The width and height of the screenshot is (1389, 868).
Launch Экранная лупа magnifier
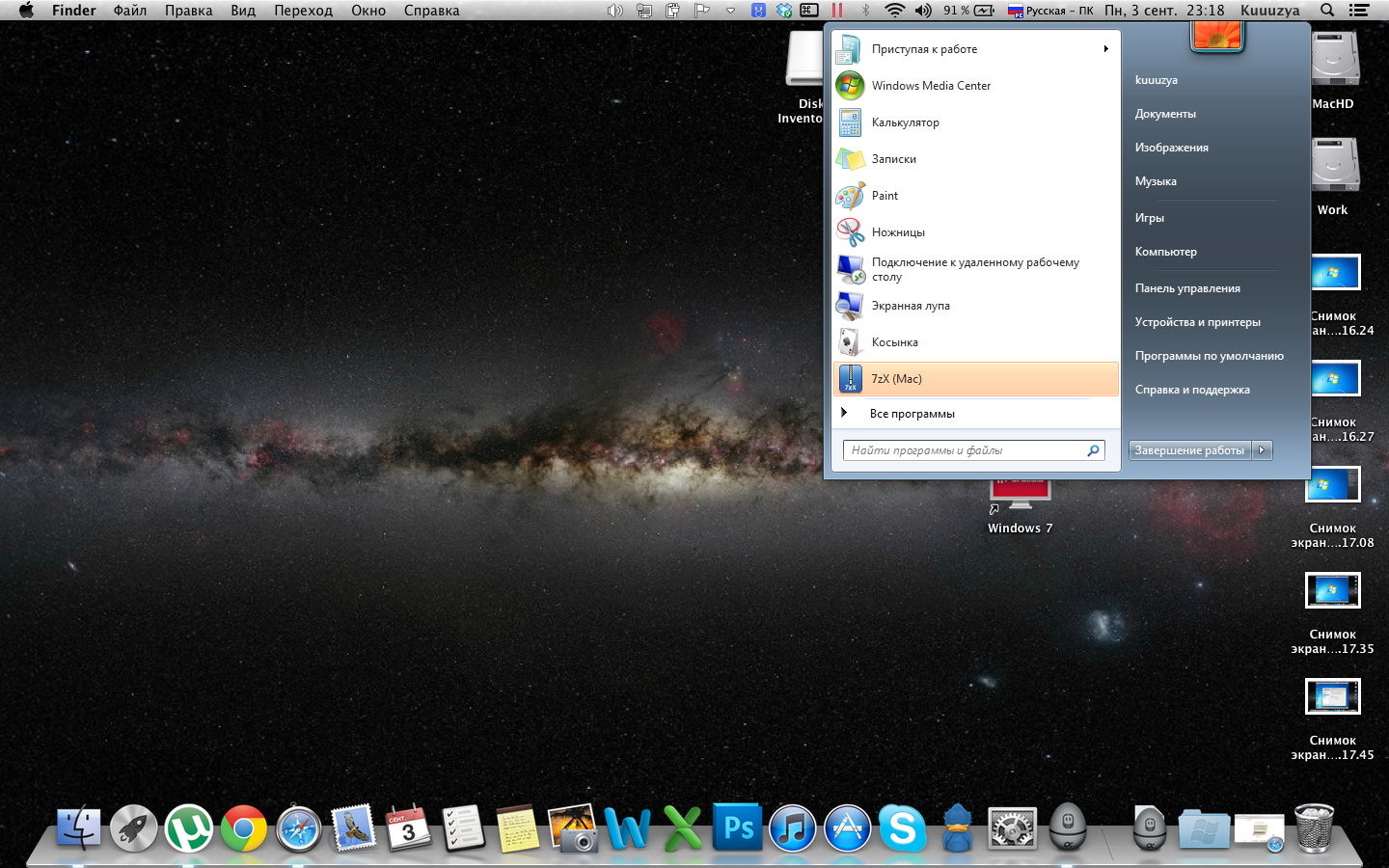tap(975, 306)
